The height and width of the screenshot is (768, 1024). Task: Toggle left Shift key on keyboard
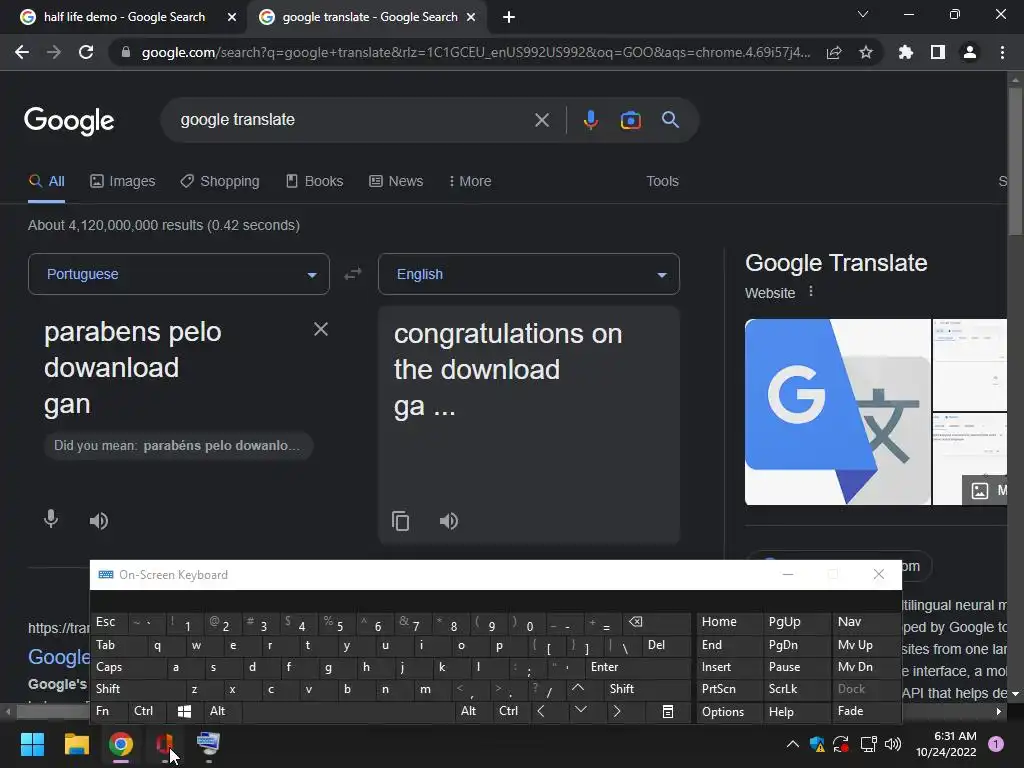pyautogui.click(x=138, y=689)
